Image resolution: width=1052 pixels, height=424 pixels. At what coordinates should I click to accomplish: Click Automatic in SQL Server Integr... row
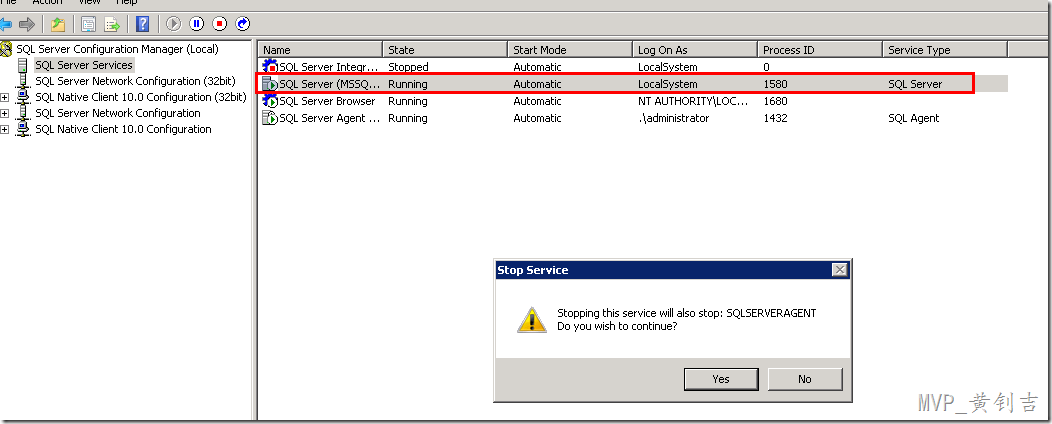(x=537, y=67)
